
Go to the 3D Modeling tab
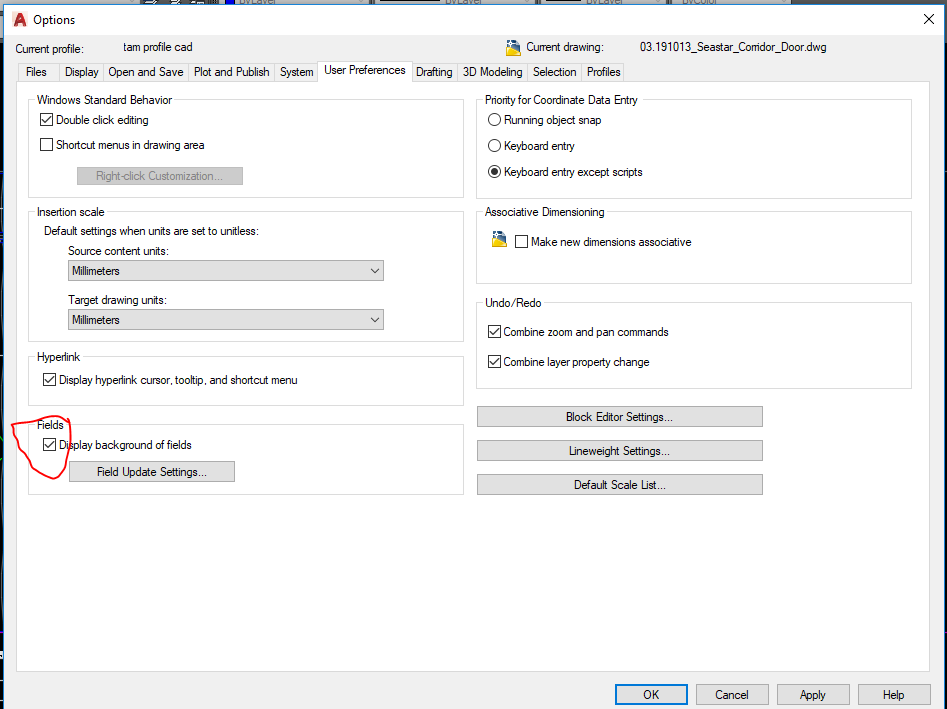point(492,72)
